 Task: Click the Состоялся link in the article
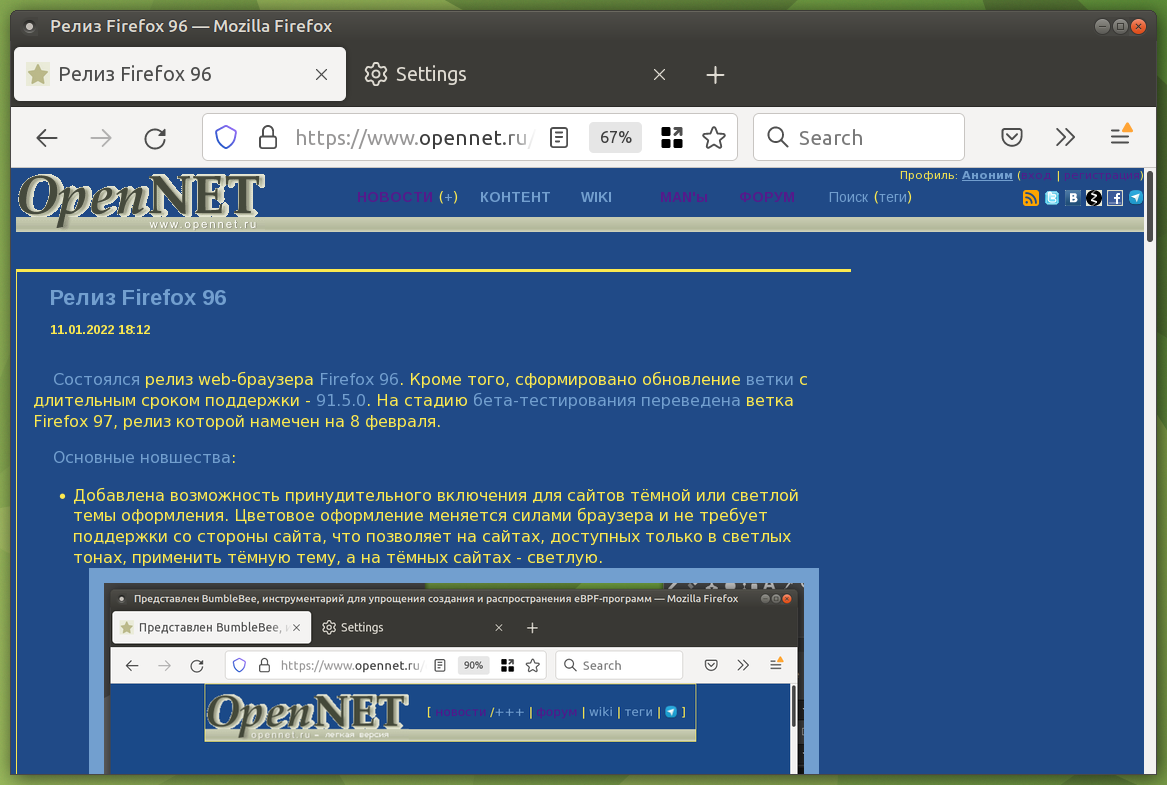(x=96, y=379)
